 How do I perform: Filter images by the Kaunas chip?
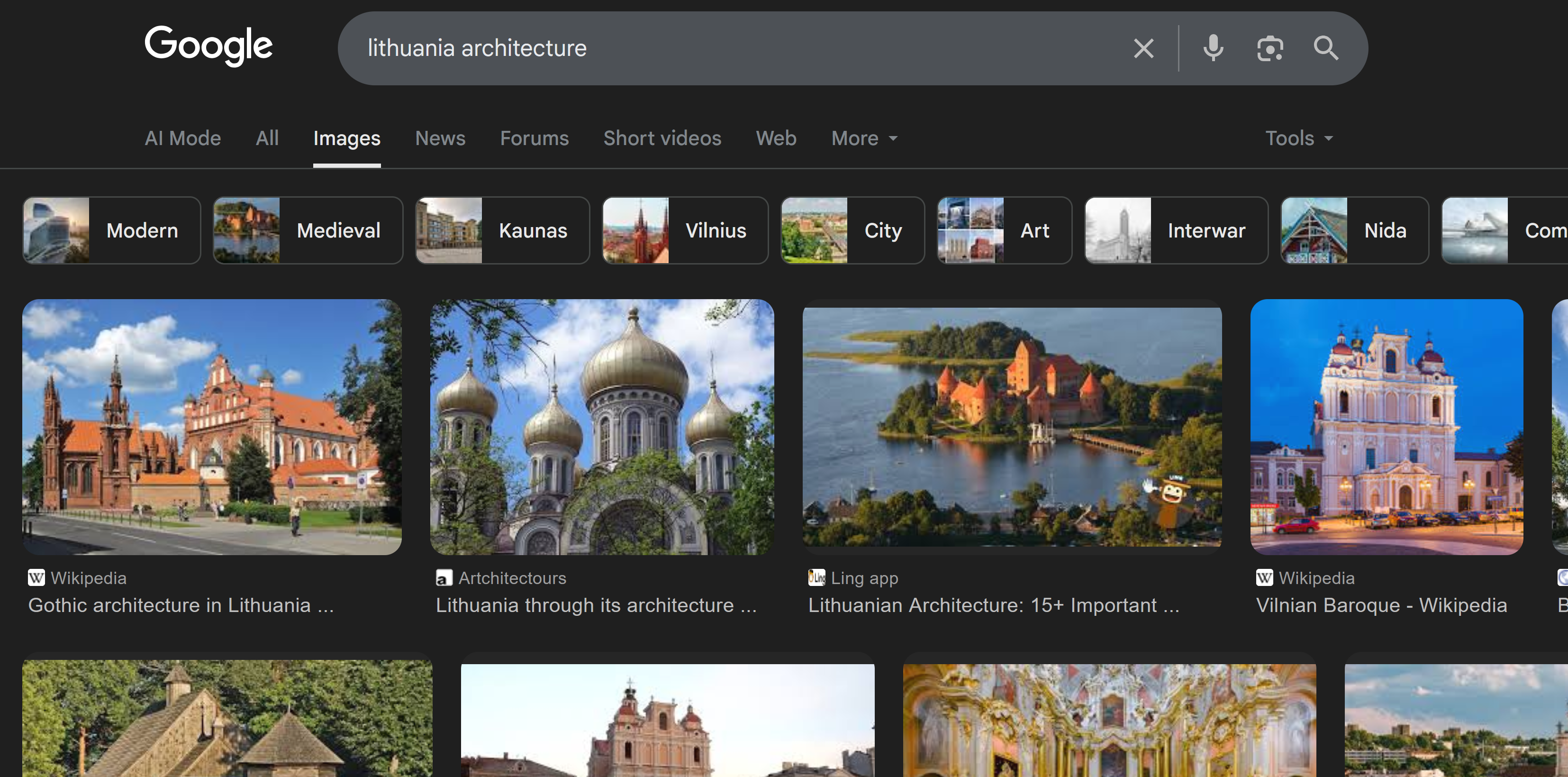[502, 230]
